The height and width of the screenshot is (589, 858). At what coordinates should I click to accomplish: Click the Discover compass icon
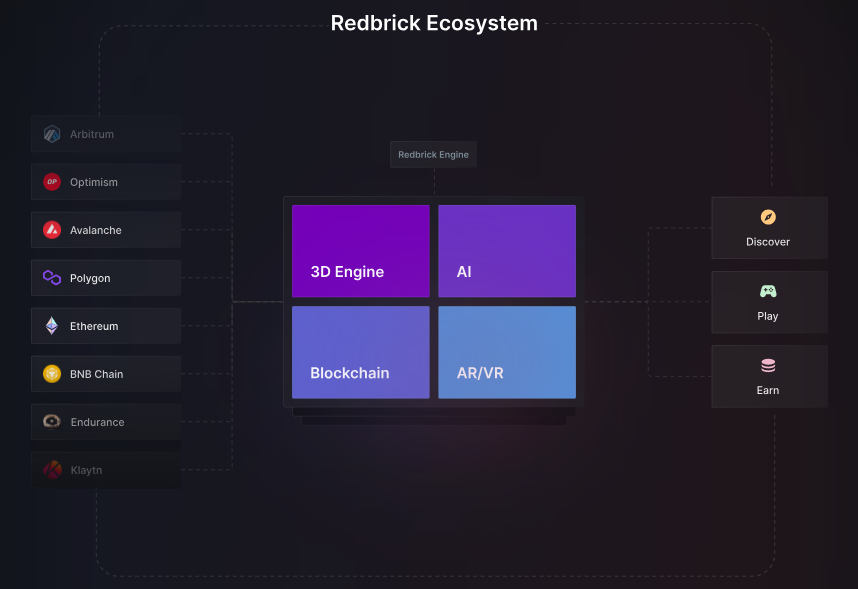[768, 217]
